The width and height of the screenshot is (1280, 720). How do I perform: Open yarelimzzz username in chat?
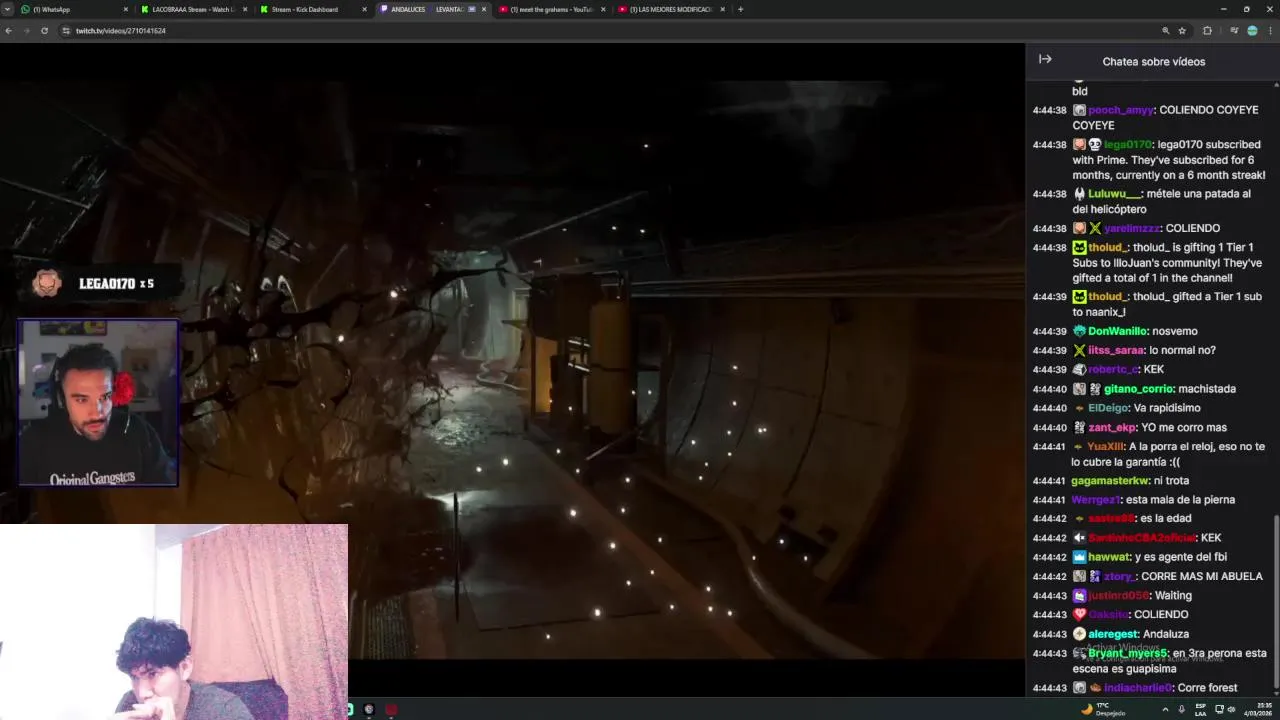pyautogui.click(x=1131, y=228)
